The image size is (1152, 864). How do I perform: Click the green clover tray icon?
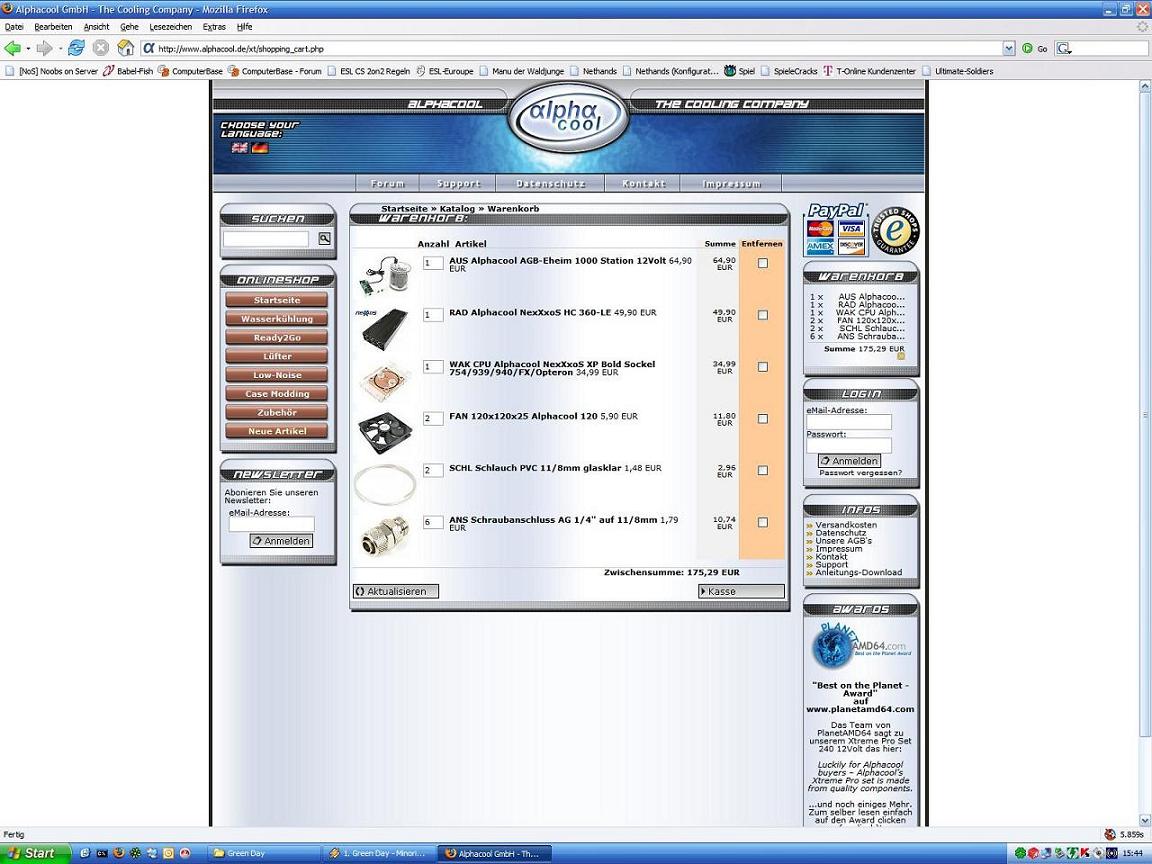(x=1020, y=853)
